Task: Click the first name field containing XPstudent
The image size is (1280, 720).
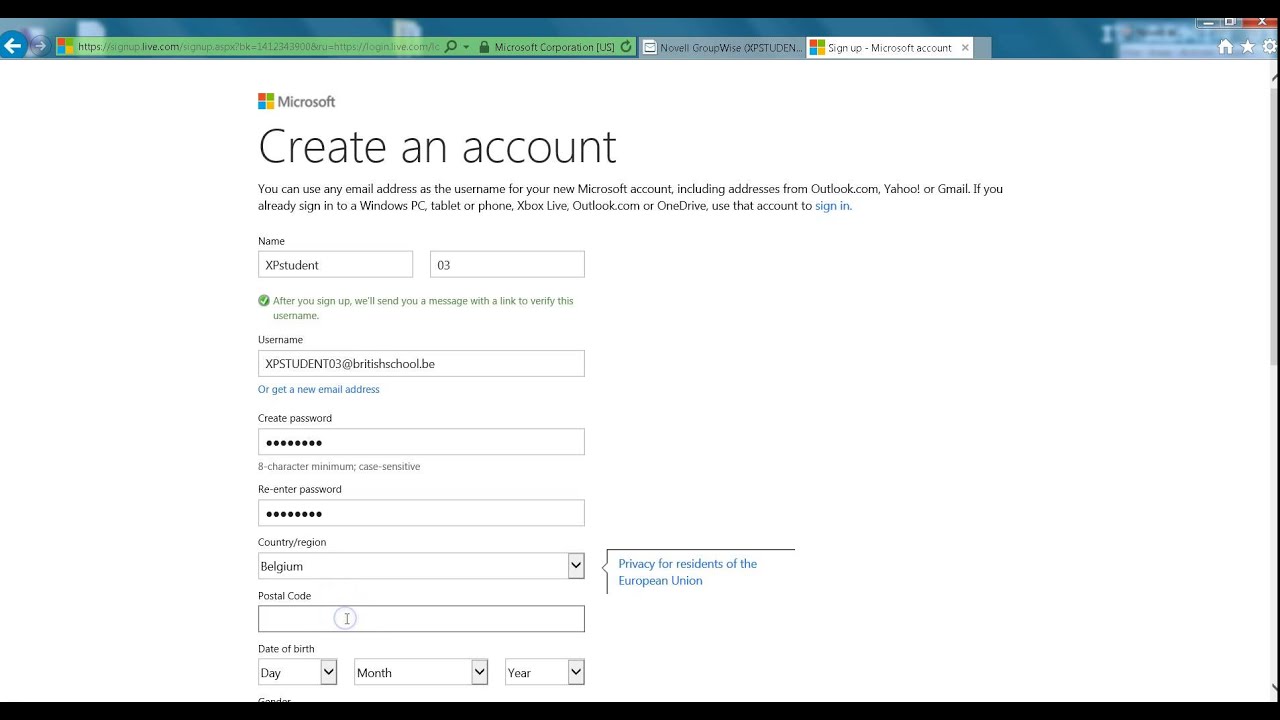Action: coord(335,265)
